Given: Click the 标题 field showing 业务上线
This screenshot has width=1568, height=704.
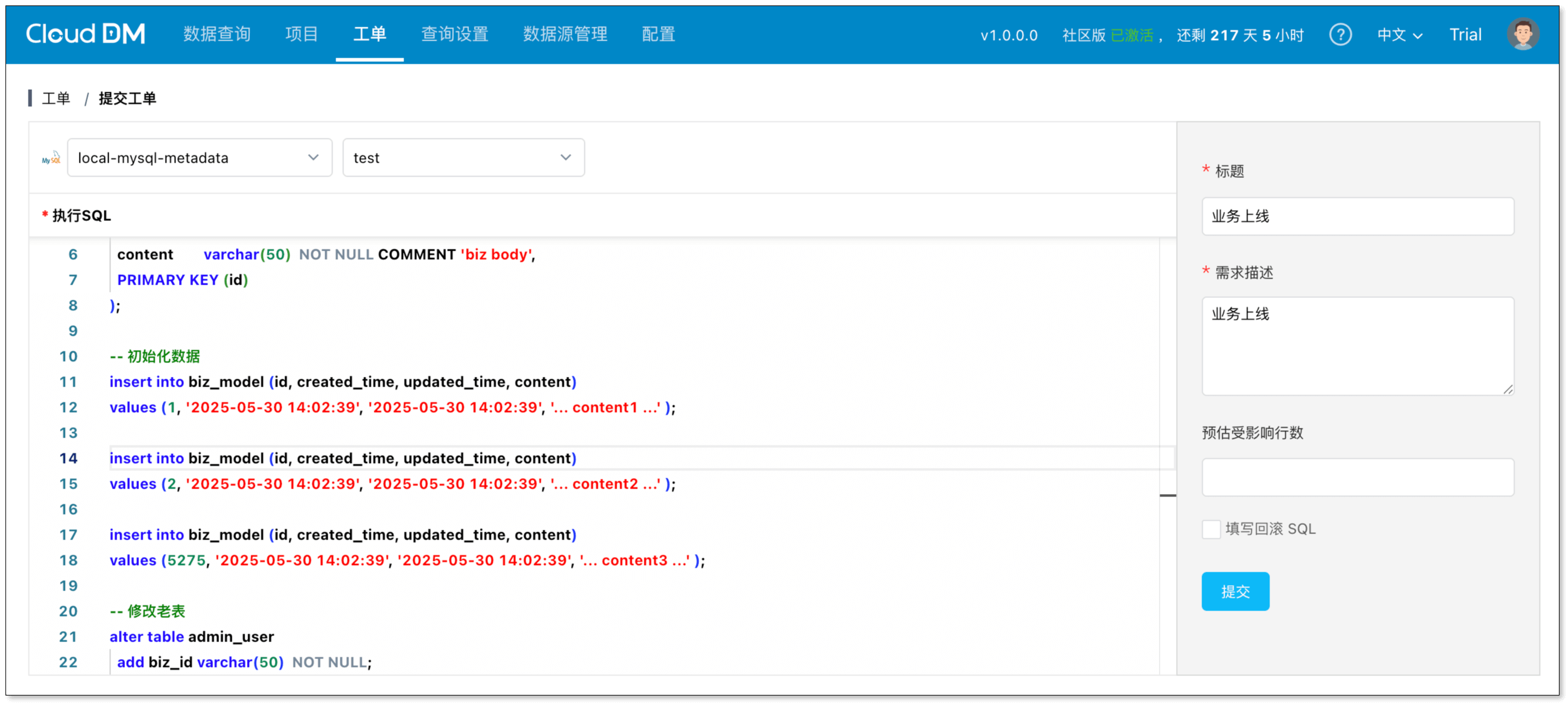Looking at the screenshot, I should coord(1357,216).
